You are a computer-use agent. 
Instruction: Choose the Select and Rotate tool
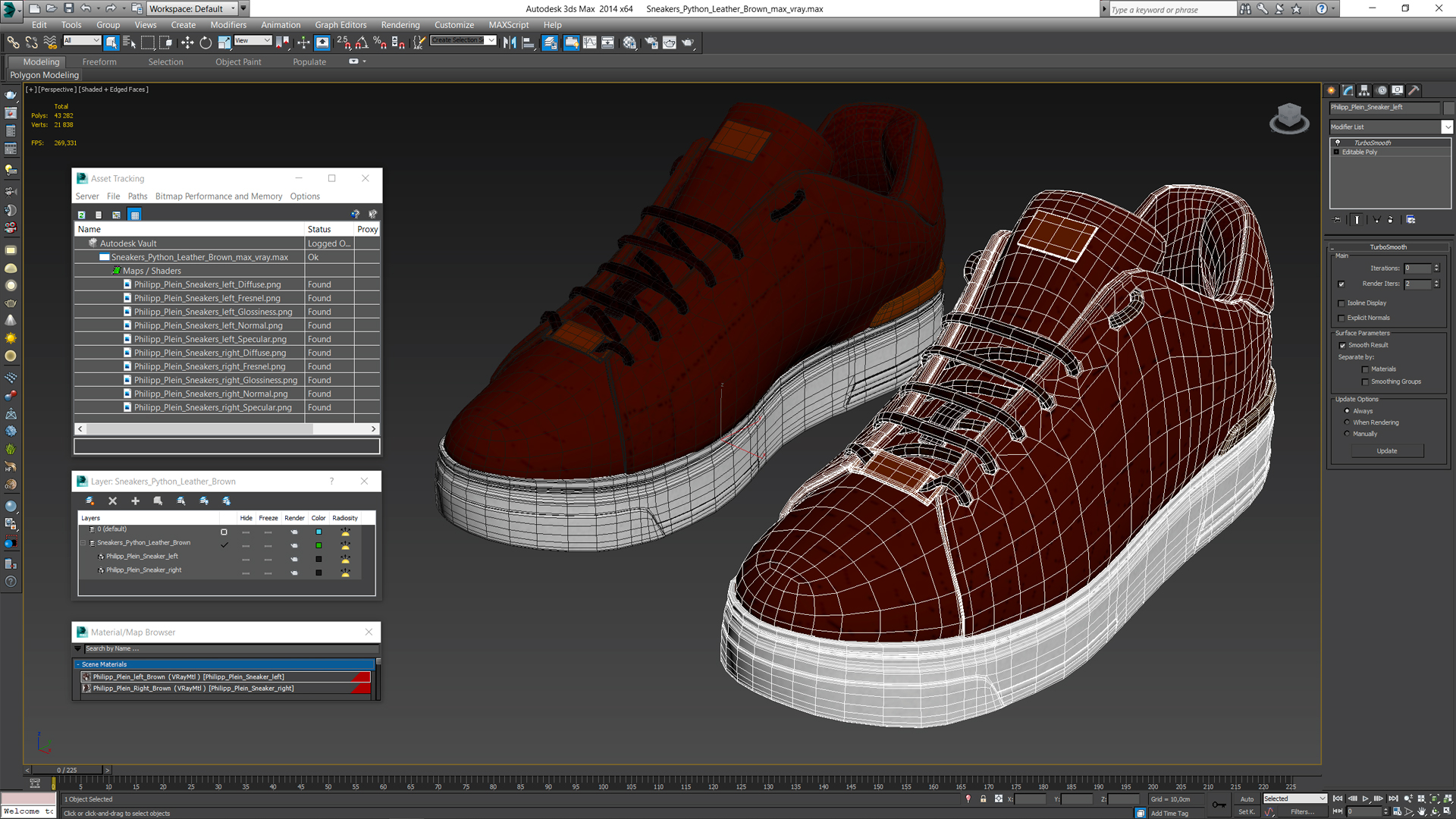[206, 42]
